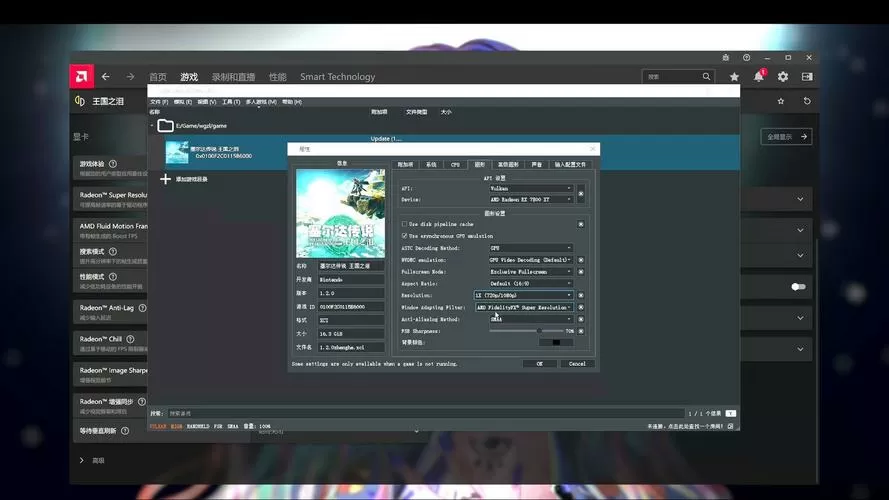Viewport: 889px width, 500px height.
Task: Switch to the 输入配置文件 tab
Action: tap(570, 164)
